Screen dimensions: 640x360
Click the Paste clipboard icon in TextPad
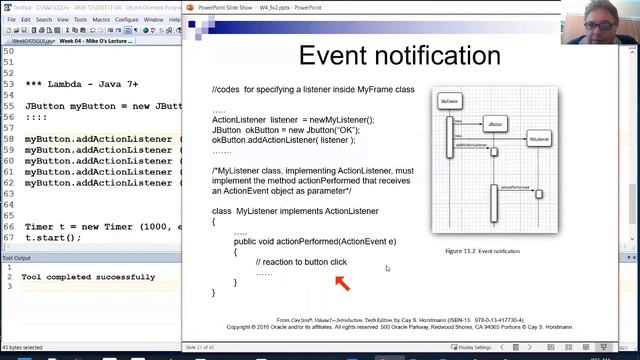[x=83, y=30]
